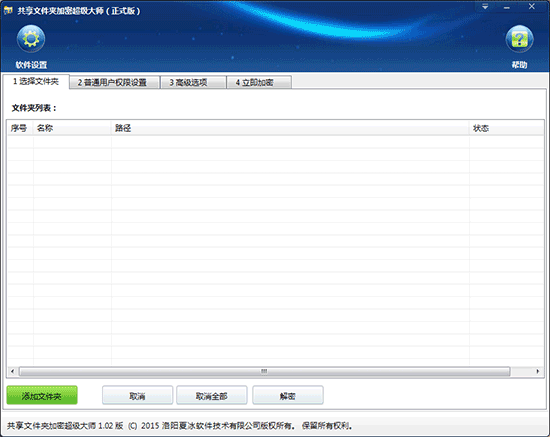Click the 文件夹列表 label
Image resolution: width=550 pixels, height=437 pixels.
click(34, 108)
